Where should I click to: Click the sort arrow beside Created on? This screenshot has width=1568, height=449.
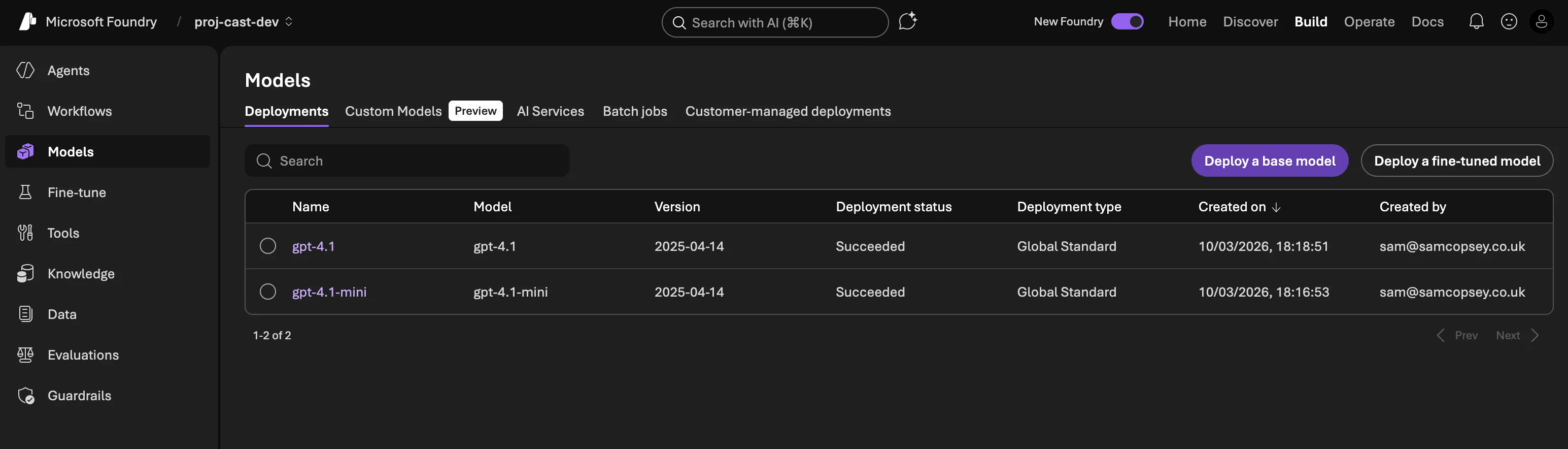tap(1276, 207)
